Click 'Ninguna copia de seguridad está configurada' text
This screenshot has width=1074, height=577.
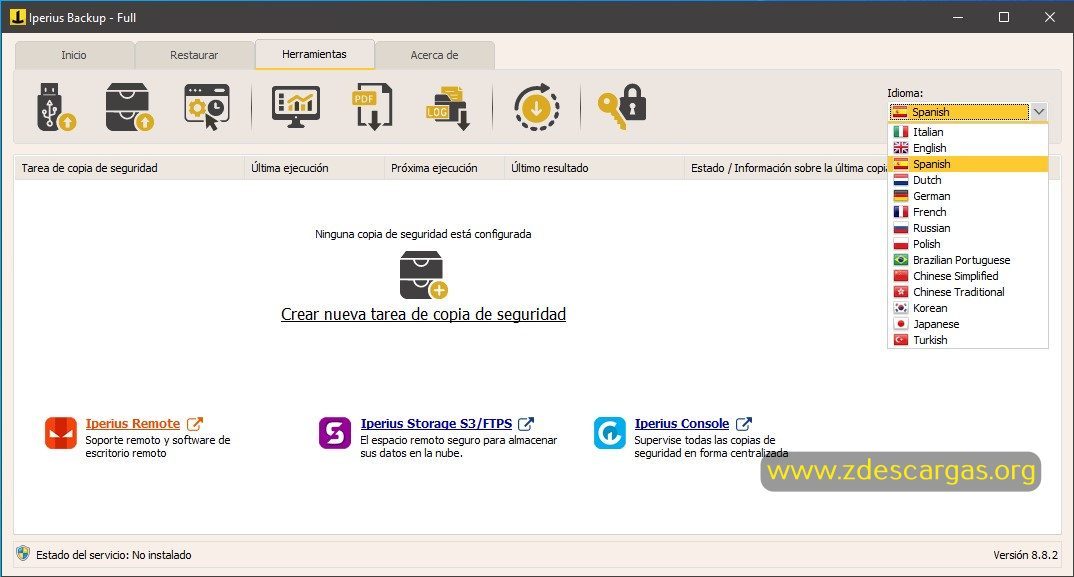[x=423, y=234]
